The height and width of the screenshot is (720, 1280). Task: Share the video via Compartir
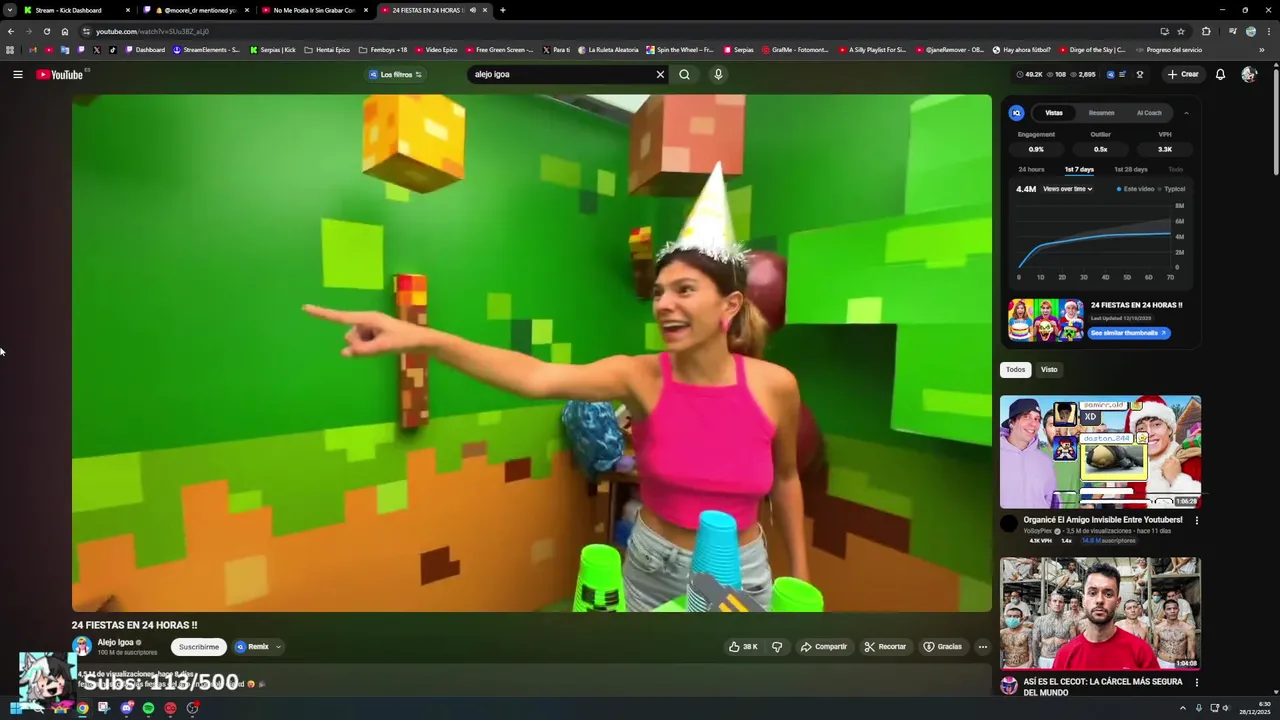point(823,647)
